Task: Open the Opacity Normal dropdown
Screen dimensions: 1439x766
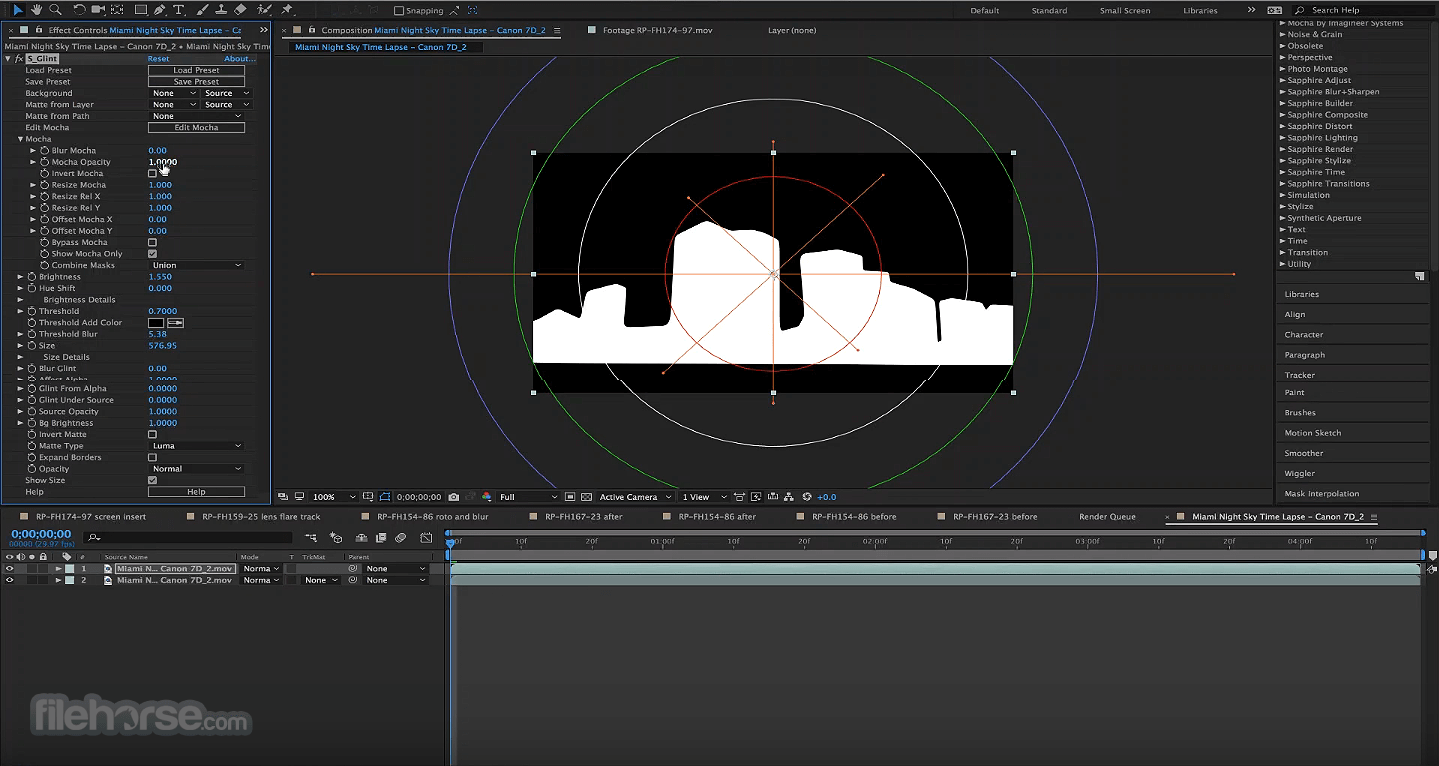Action: [196, 469]
